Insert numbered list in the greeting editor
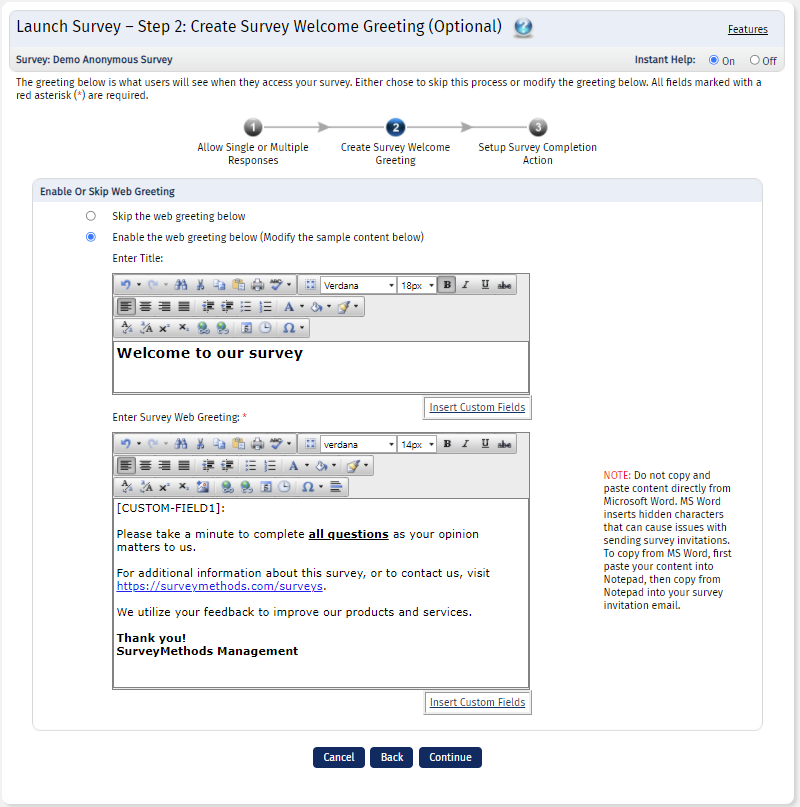Image resolution: width=800 pixels, height=807 pixels. (x=270, y=466)
